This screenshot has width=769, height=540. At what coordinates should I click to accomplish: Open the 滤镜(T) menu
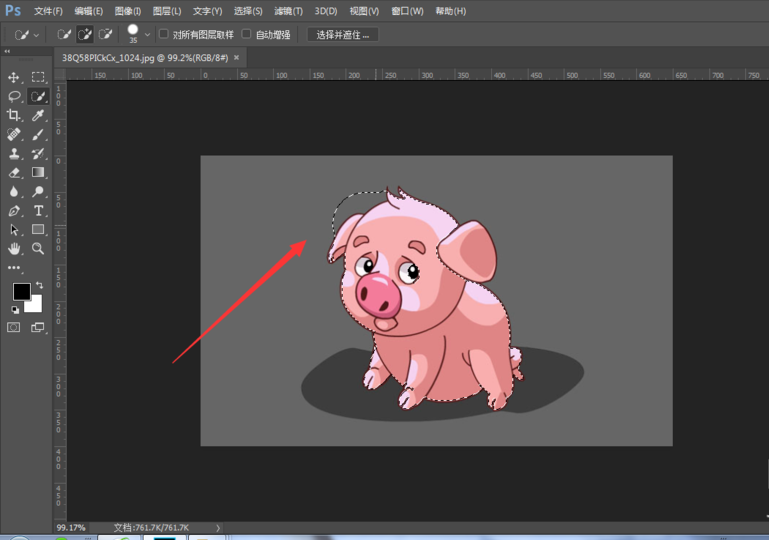(288, 11)
